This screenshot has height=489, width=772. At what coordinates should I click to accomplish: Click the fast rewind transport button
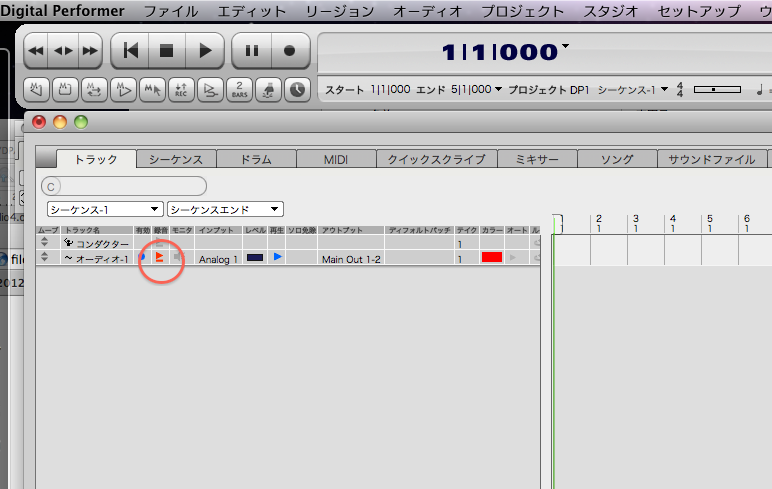click(x=36, y=51)
